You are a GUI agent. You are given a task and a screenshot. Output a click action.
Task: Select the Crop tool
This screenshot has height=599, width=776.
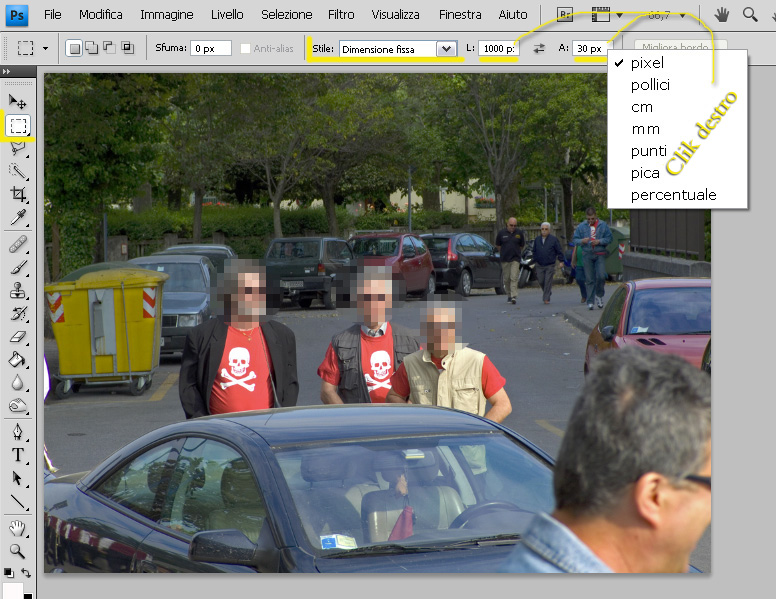[18, 195]
